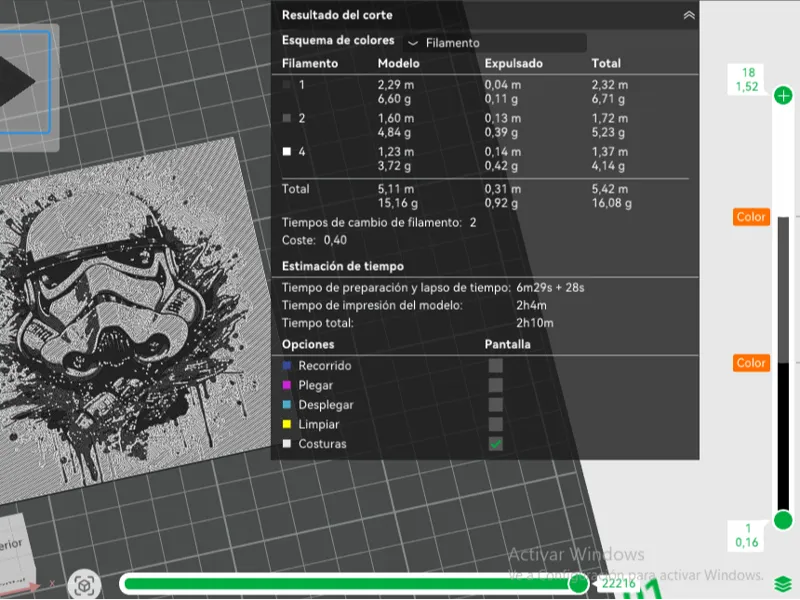
Task: Click the 3D view cube icon near progress bar
Action: coord(84,585)
